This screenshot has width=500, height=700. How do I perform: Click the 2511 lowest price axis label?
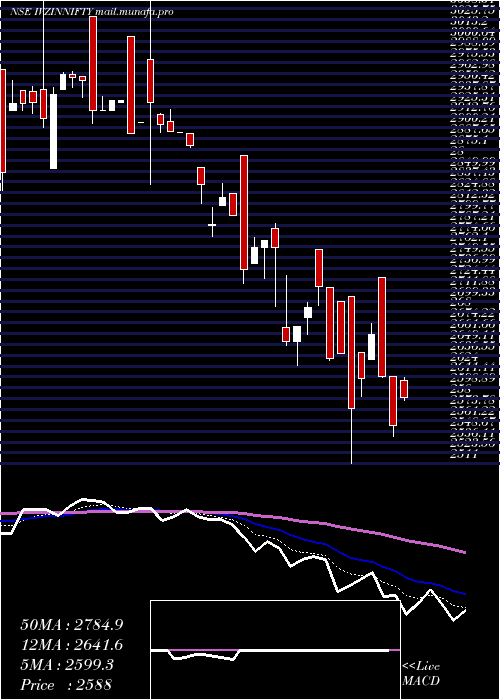click(466, 455)
